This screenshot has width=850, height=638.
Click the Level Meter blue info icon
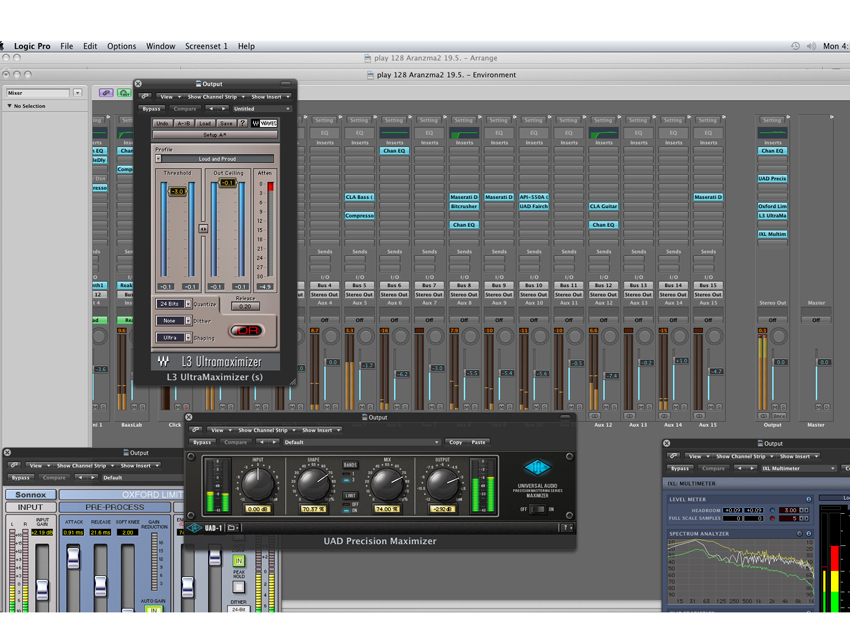click(x=808, y=499)
